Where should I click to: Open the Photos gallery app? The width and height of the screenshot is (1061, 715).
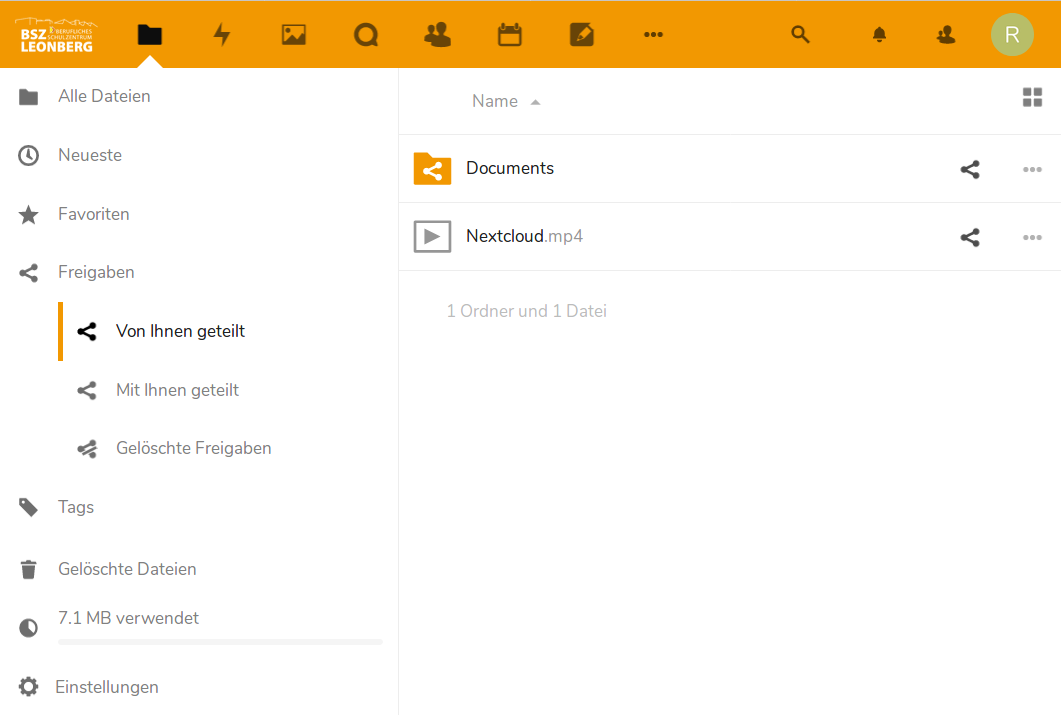tap(293, 35)
